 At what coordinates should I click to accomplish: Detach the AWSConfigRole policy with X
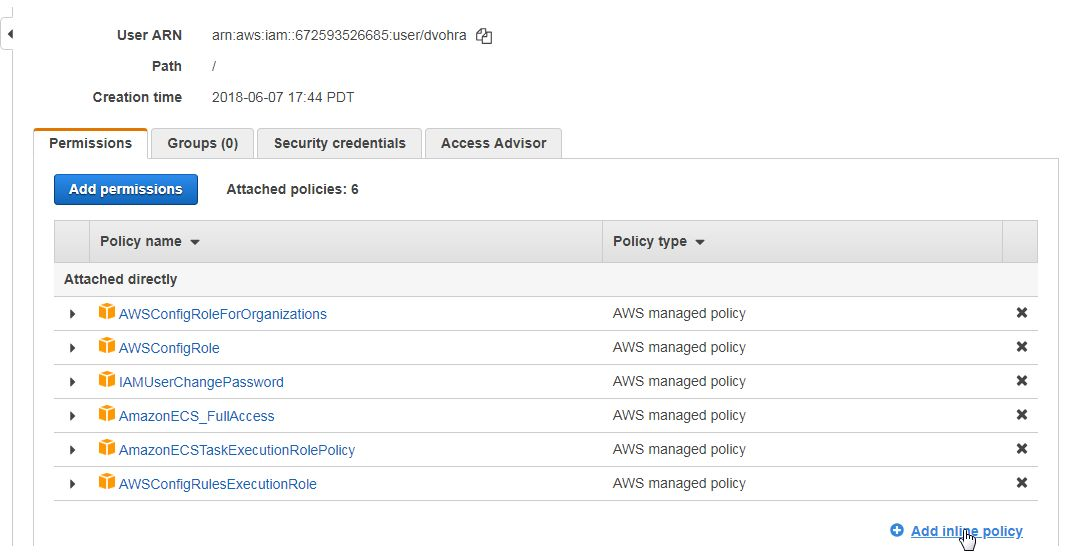click(1021, 347)
